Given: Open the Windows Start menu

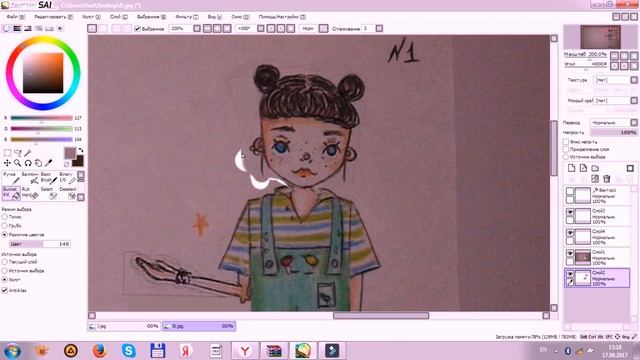Looking at the screenshot, I should [x=12, y=351].
